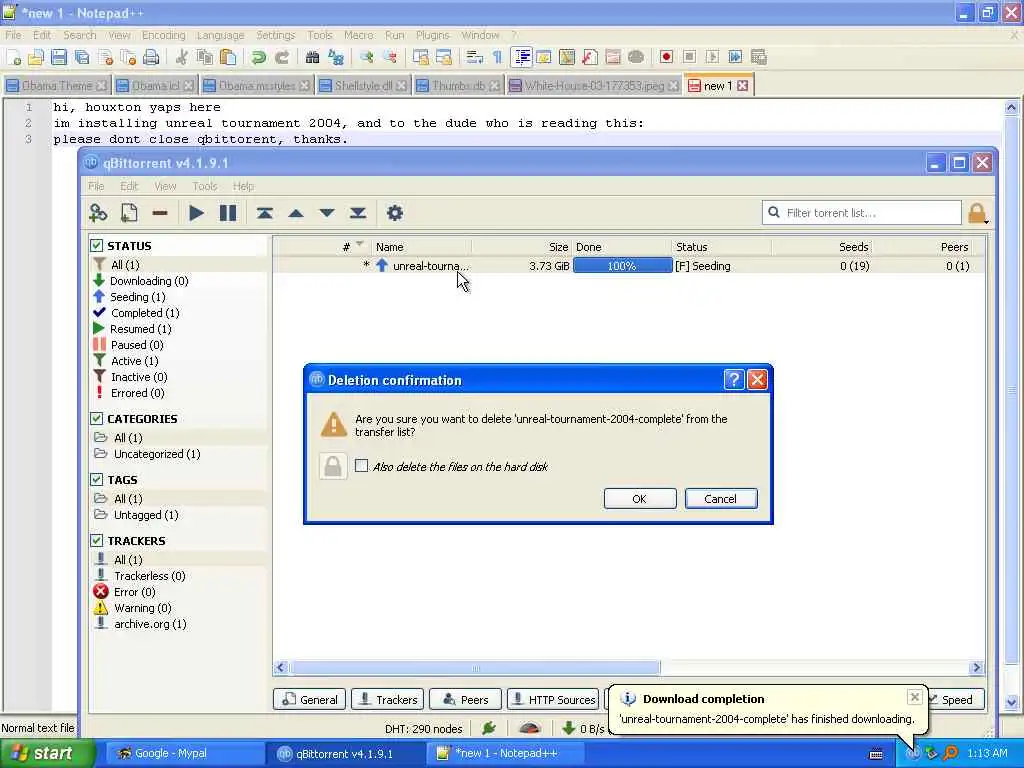
Task: Click the queue number column sort arrow
Action: coord(359,244)
